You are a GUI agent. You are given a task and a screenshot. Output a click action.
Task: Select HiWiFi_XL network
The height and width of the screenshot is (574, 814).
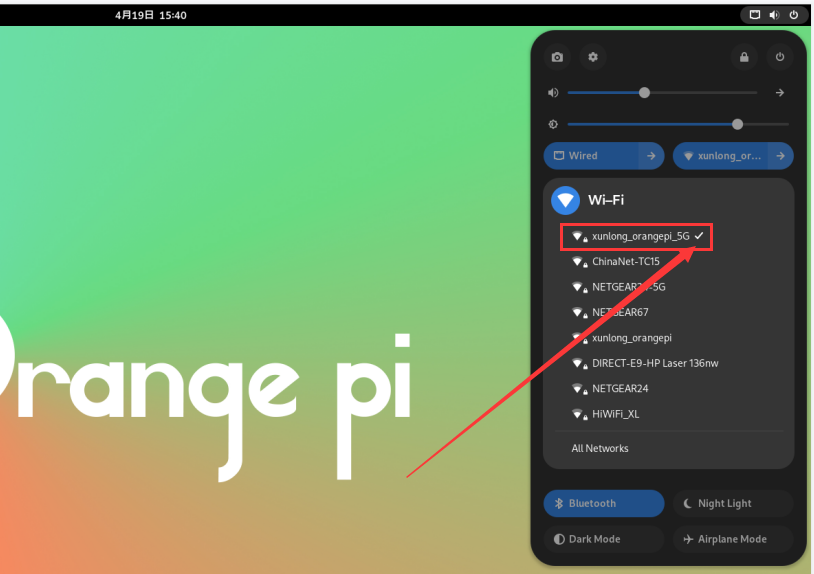670,414
